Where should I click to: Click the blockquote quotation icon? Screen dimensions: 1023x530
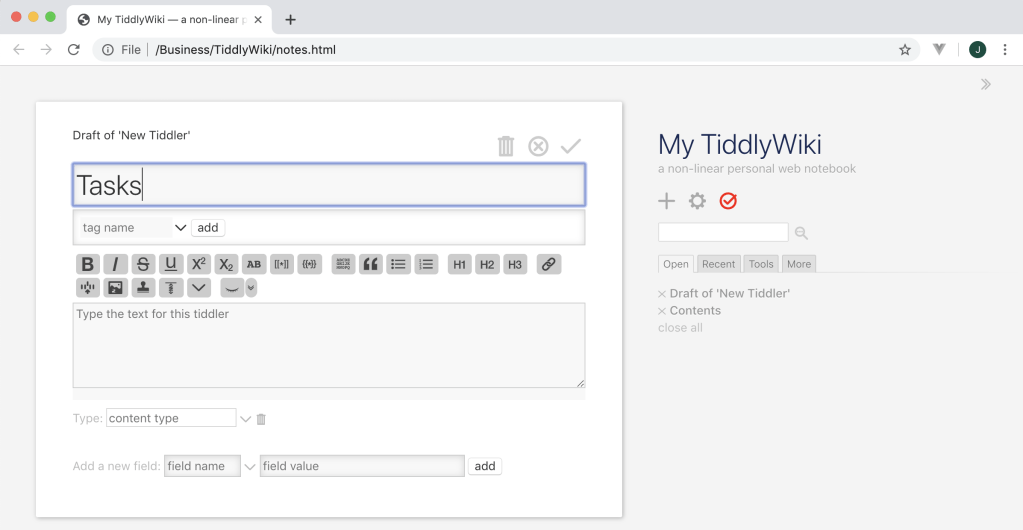371,264
